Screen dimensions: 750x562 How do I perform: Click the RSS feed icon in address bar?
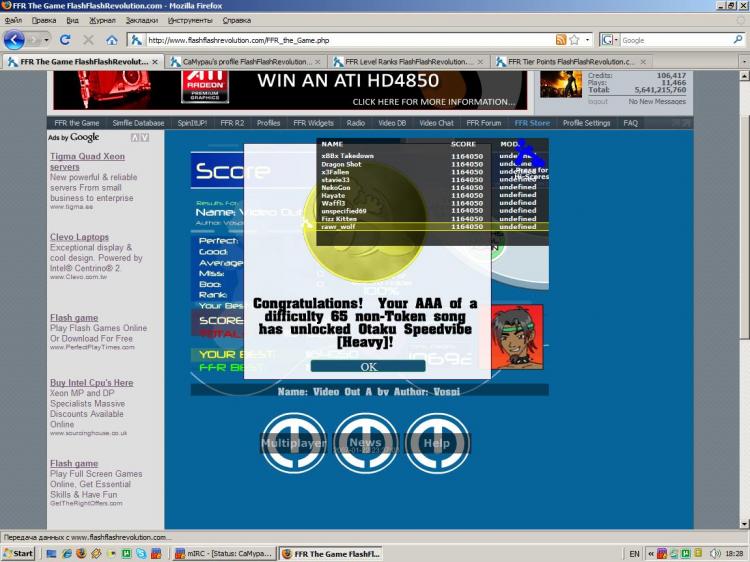(x=561, y=40)
